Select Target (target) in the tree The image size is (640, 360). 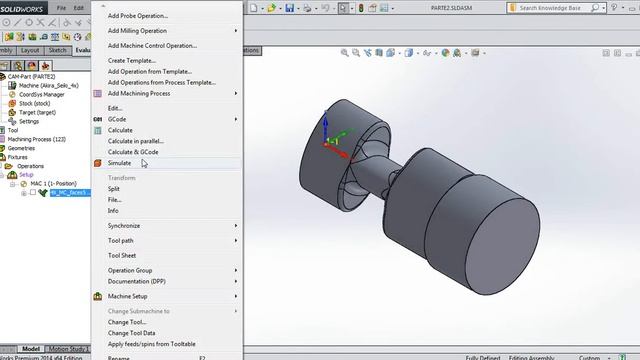pos(37,112)
